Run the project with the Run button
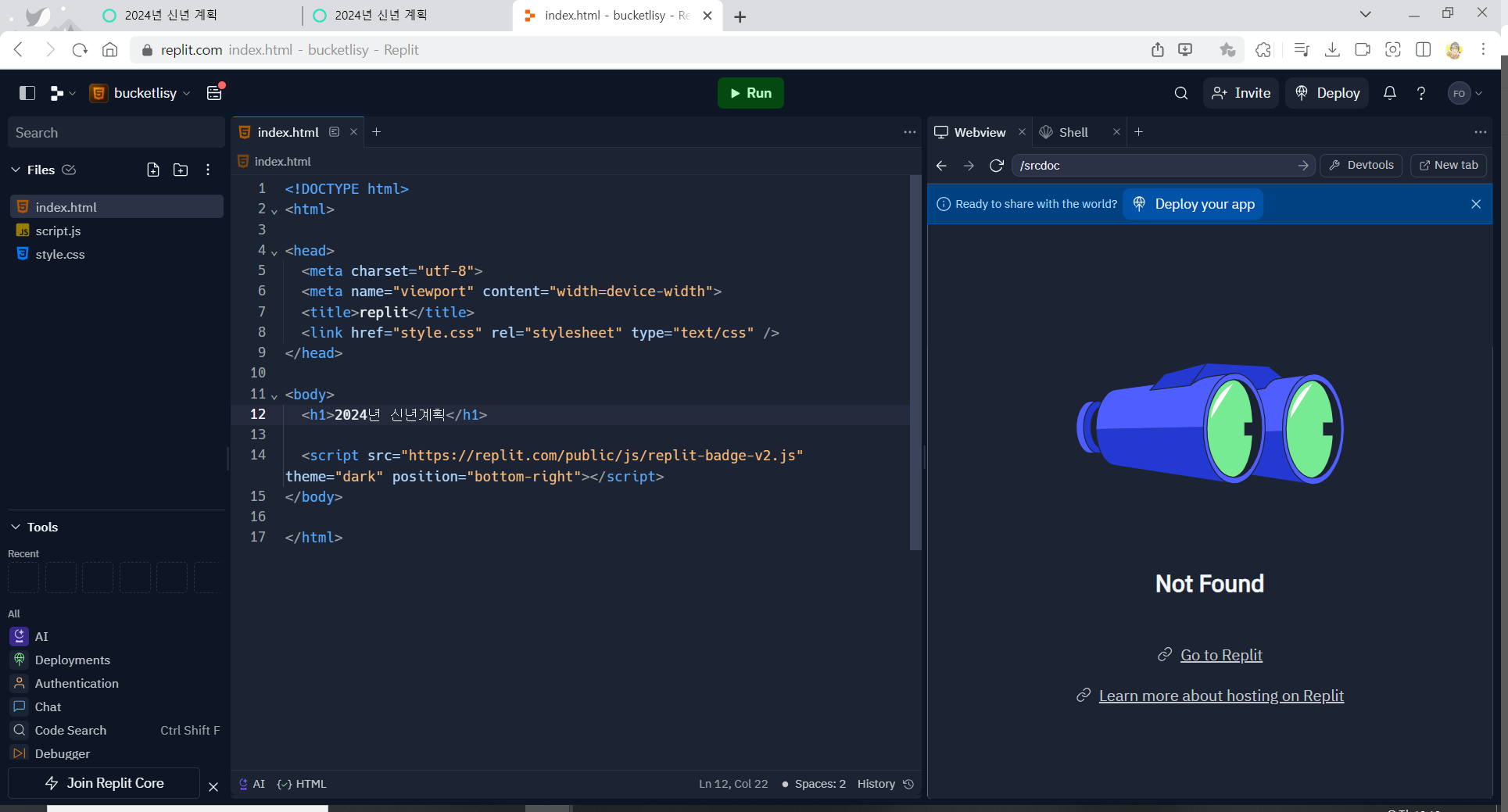The image size is (1508, 812). coord(750,93)
